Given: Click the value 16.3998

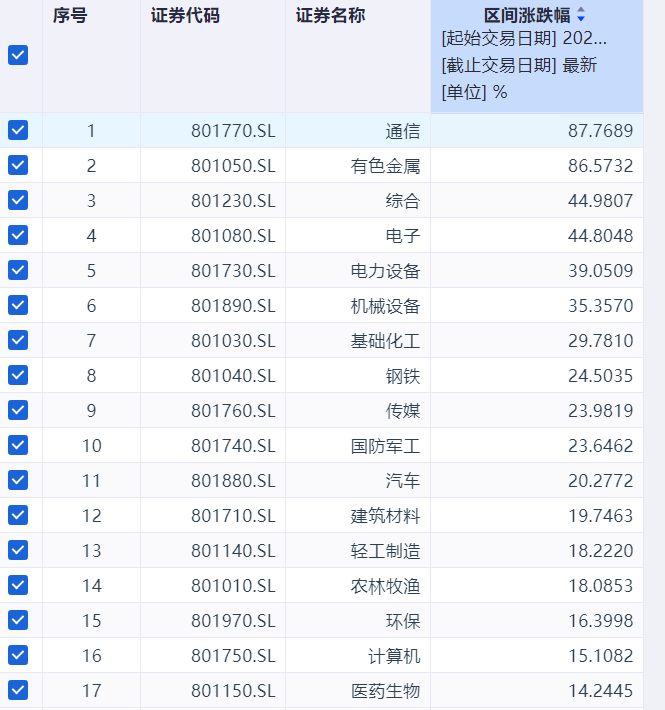Looking at the screenshot, I should pyautogui.click(x=601, y=621).
